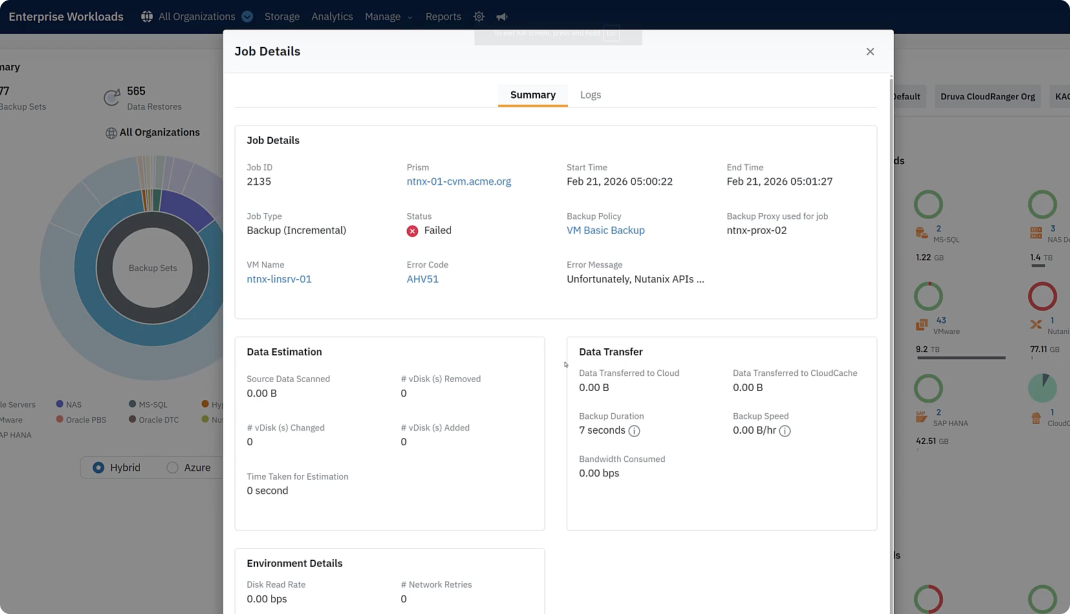The height and width of the screenshot is (614, 1070).
Task: Switch to the Logs tab
Action: tap(590, 95)
